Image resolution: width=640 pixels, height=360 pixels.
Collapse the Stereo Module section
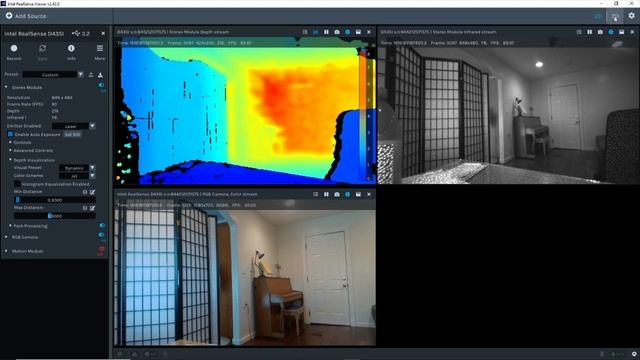[x=6, y=87]
